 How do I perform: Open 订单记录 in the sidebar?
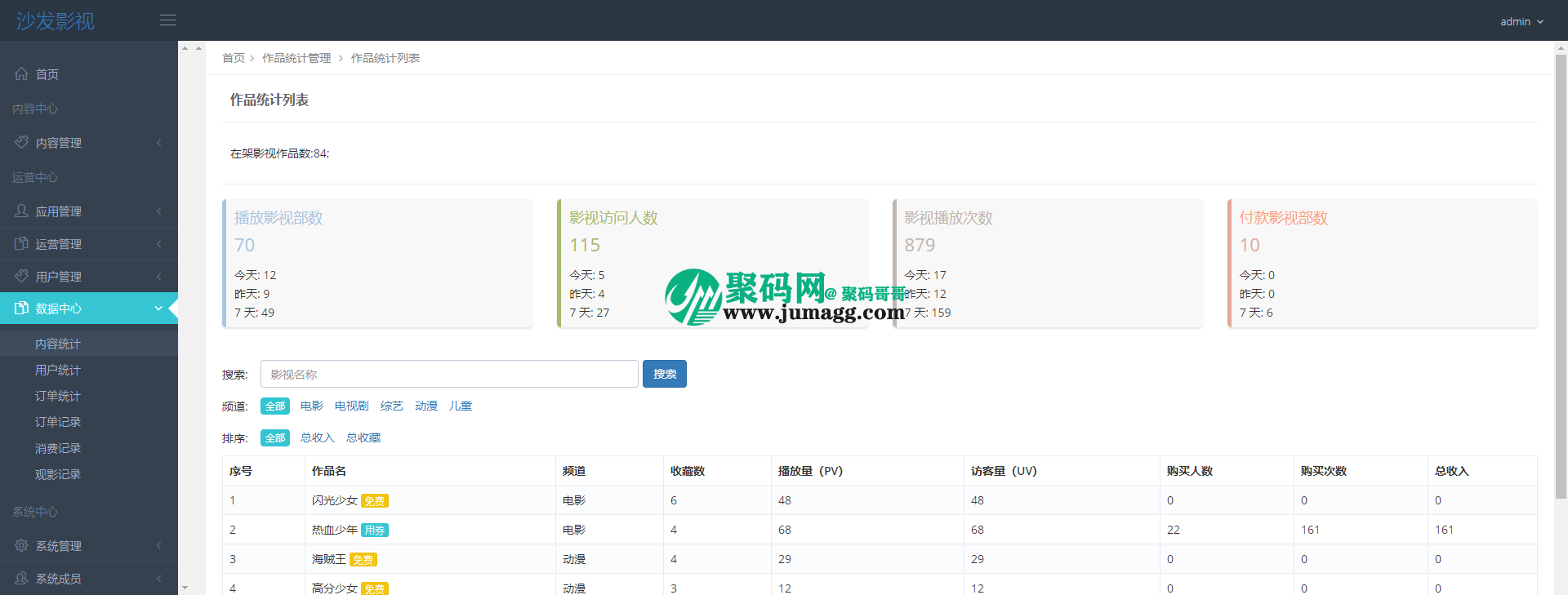57,423
